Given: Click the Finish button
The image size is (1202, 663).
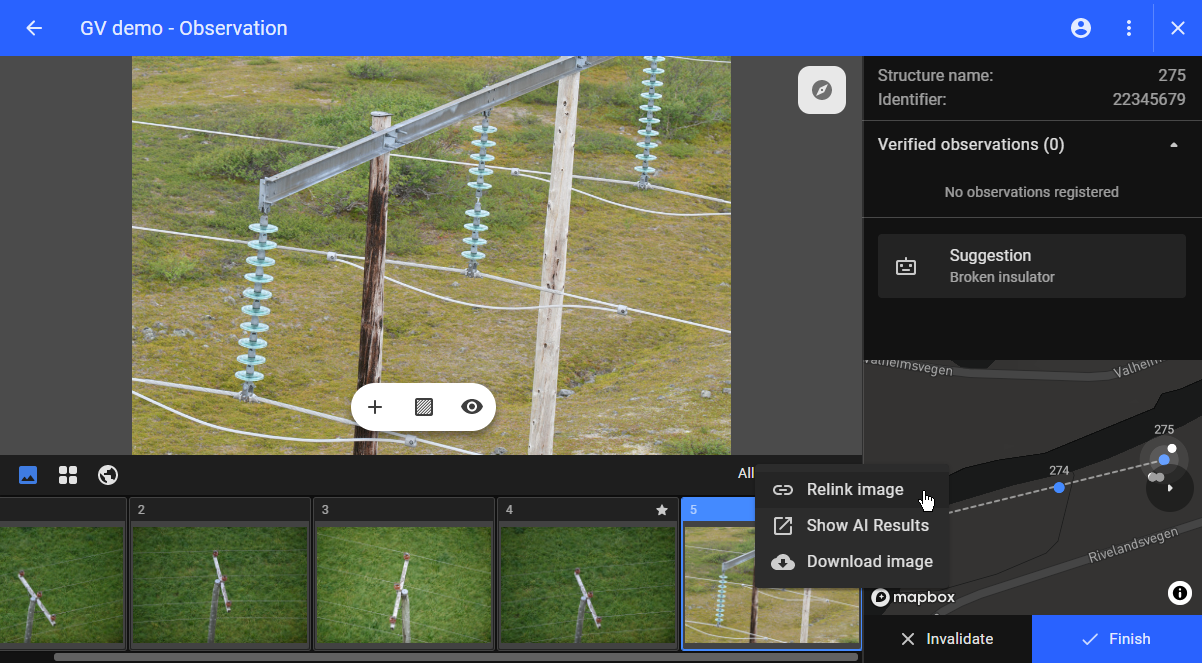Looking at the screenshot, I should (1116, 639).
